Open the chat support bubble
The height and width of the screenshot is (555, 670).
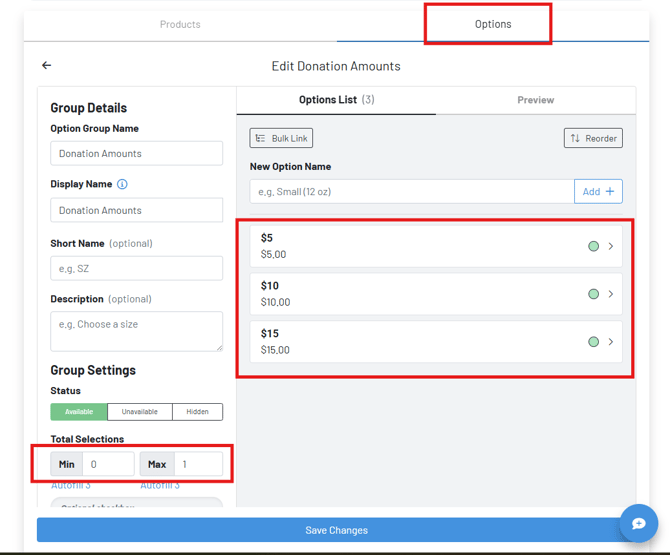pyautogui.click(x=638, y=523)
